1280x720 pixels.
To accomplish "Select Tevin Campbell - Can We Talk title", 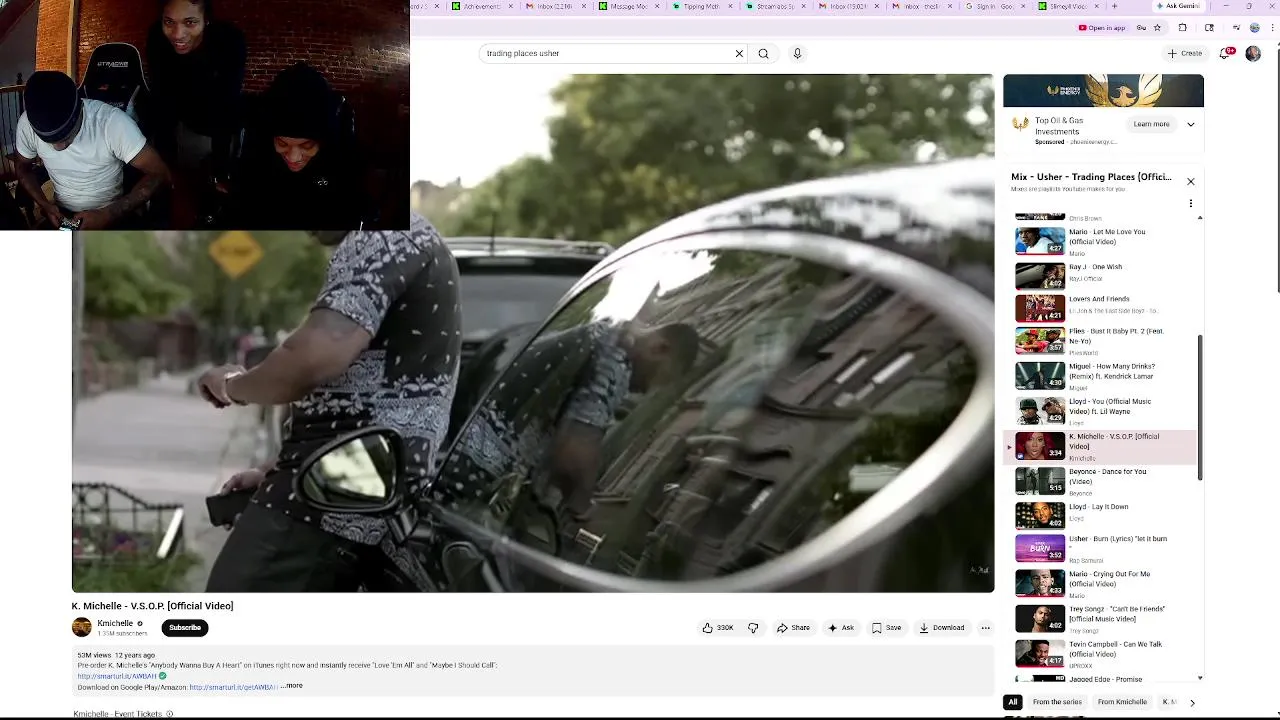I will [x=1115, y=649].
